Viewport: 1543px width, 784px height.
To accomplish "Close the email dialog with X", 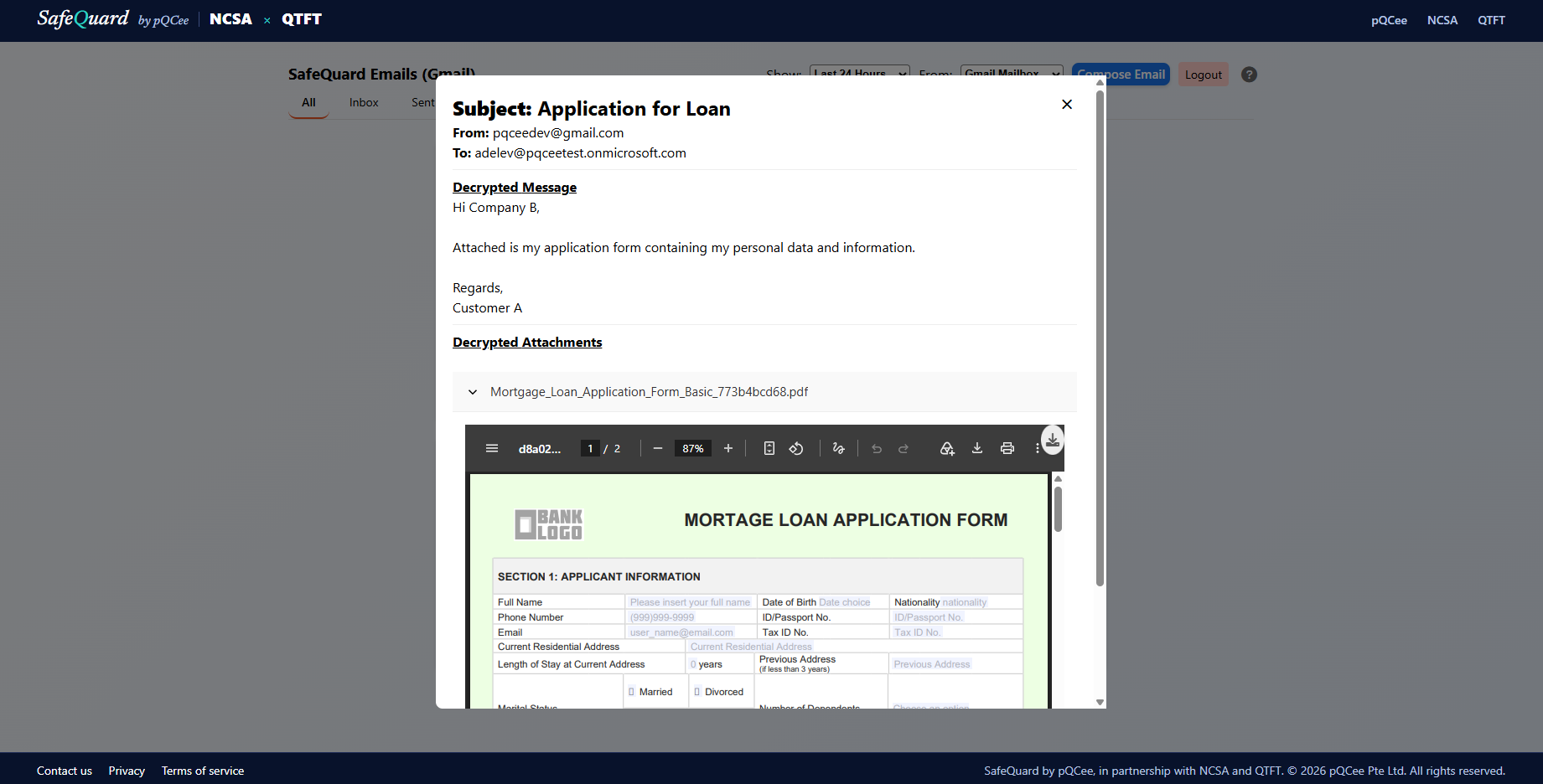I will 1067,105.
